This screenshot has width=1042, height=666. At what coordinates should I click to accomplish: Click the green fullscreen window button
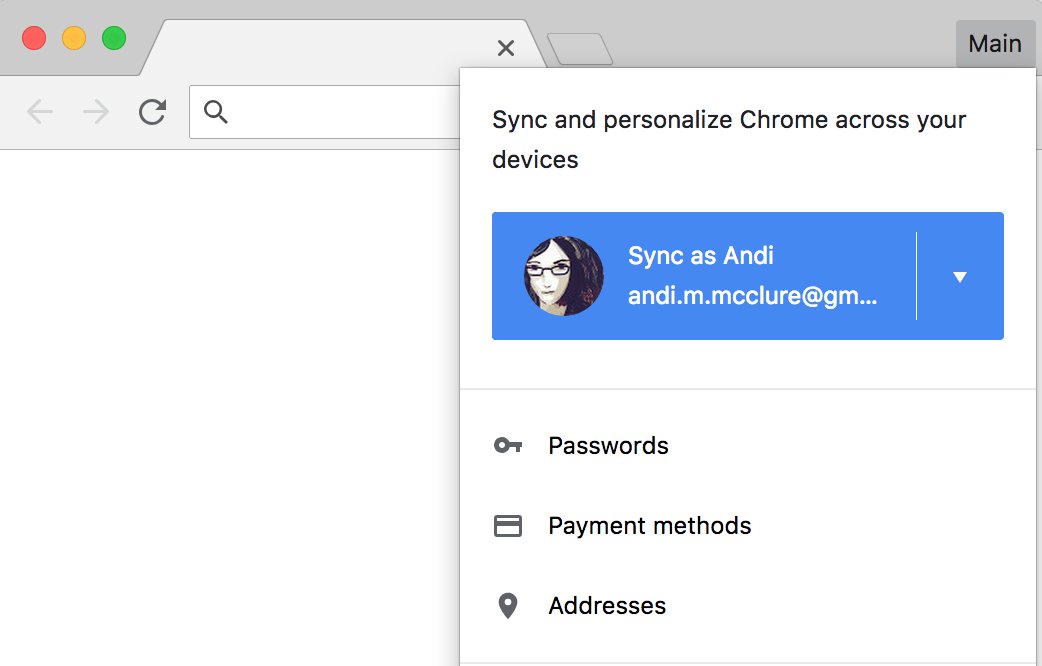click(x=114, y=38)
